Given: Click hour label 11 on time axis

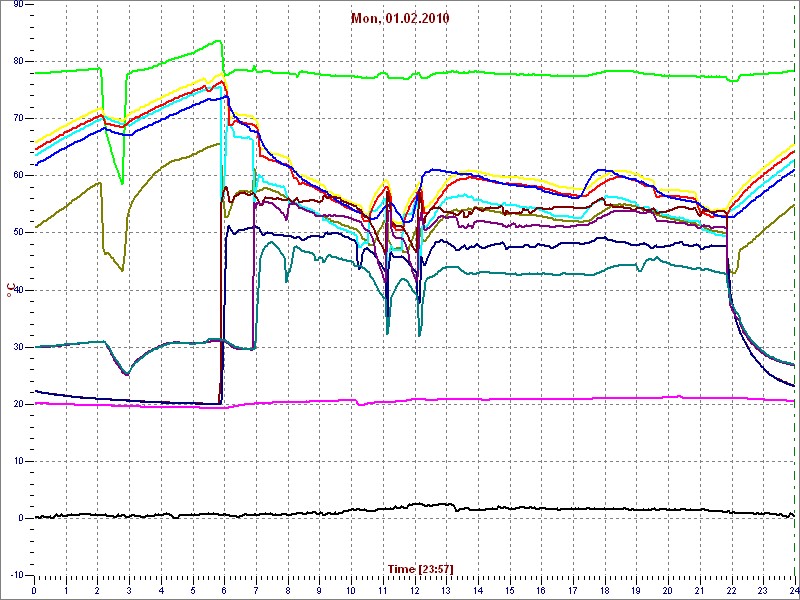Looking at the screenshot, I should (383, 590).
